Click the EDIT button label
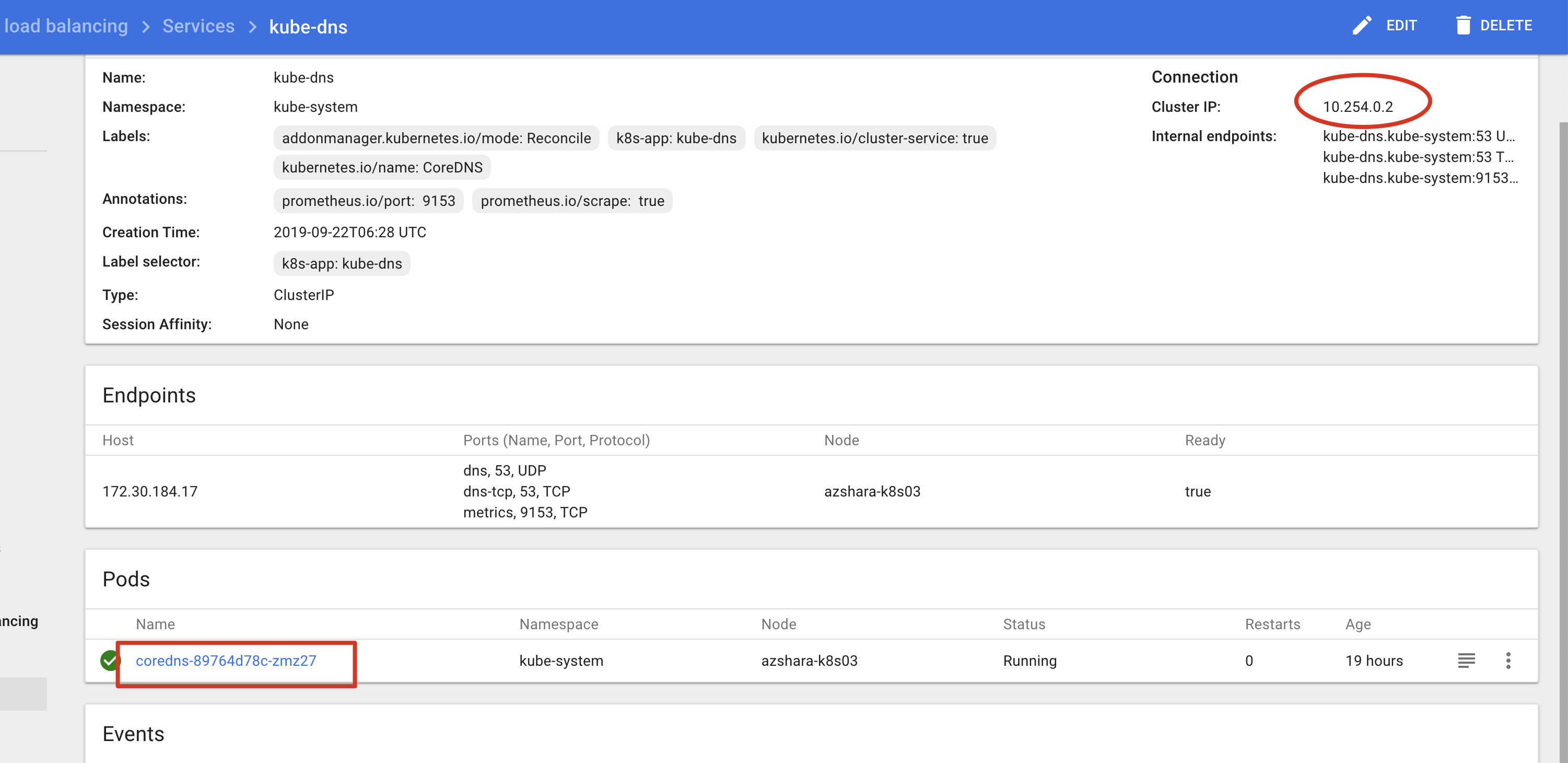Screen dimensions: 1568x763 tap(1401, 26)
